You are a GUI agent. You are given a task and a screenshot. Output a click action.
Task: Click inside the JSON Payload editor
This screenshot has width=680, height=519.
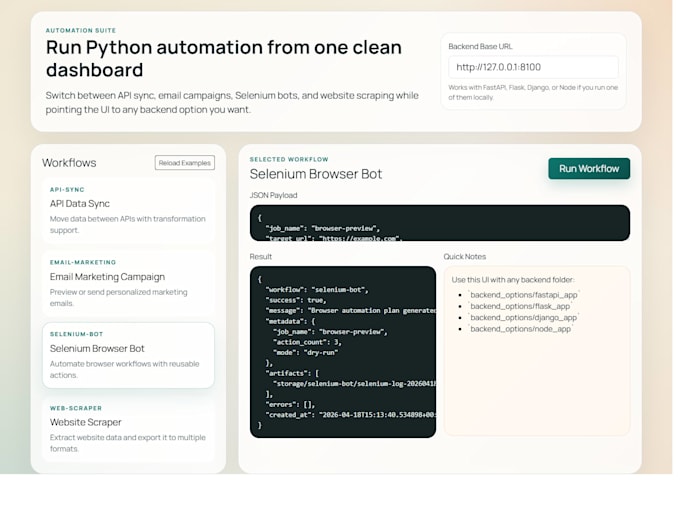point(440,223)
